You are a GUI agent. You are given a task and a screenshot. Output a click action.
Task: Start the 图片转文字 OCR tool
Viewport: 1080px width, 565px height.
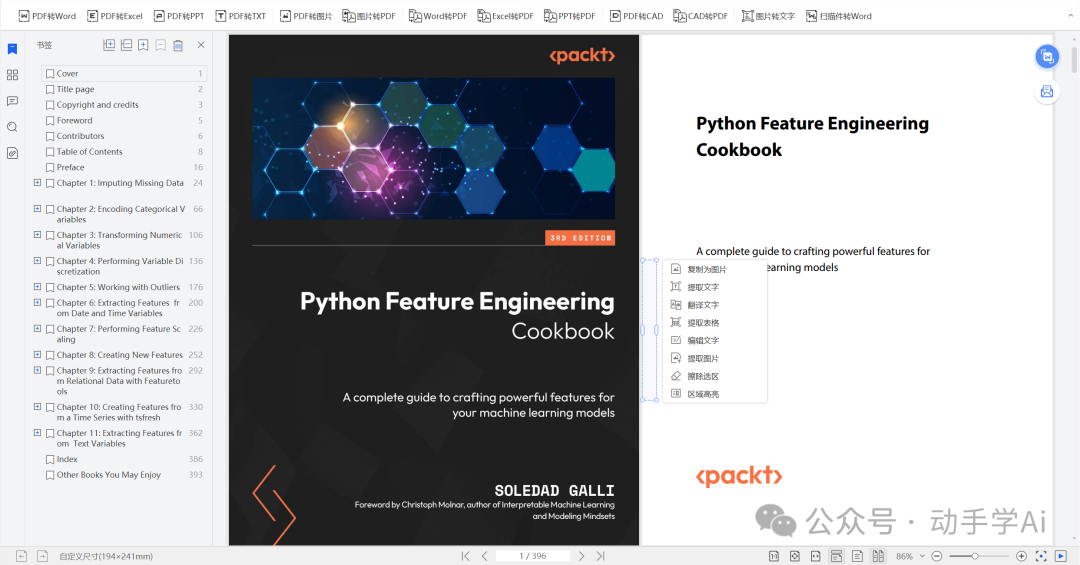(768, 16)
